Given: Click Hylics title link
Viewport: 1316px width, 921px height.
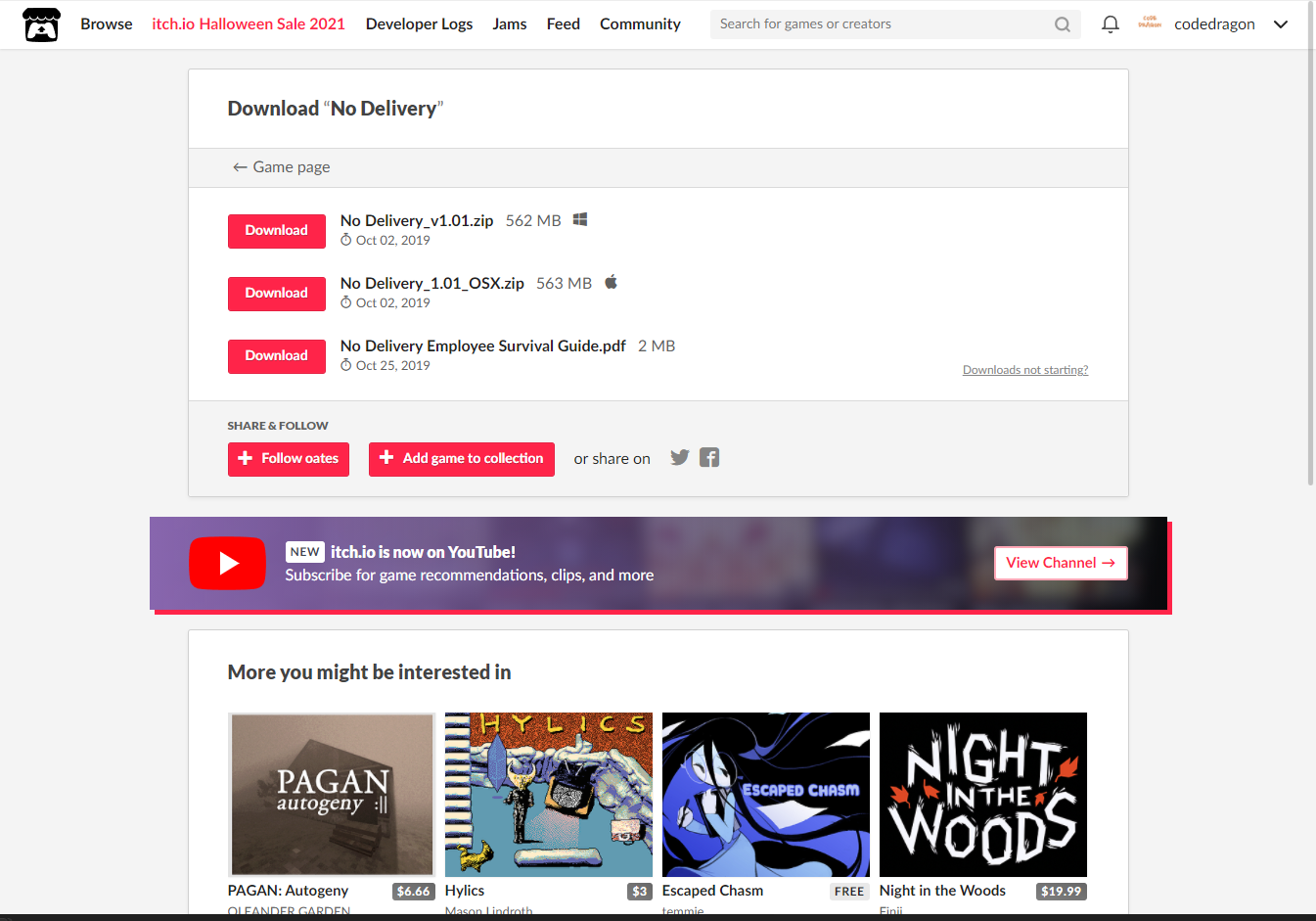Looking at the screenshot, I should point(465,891).
